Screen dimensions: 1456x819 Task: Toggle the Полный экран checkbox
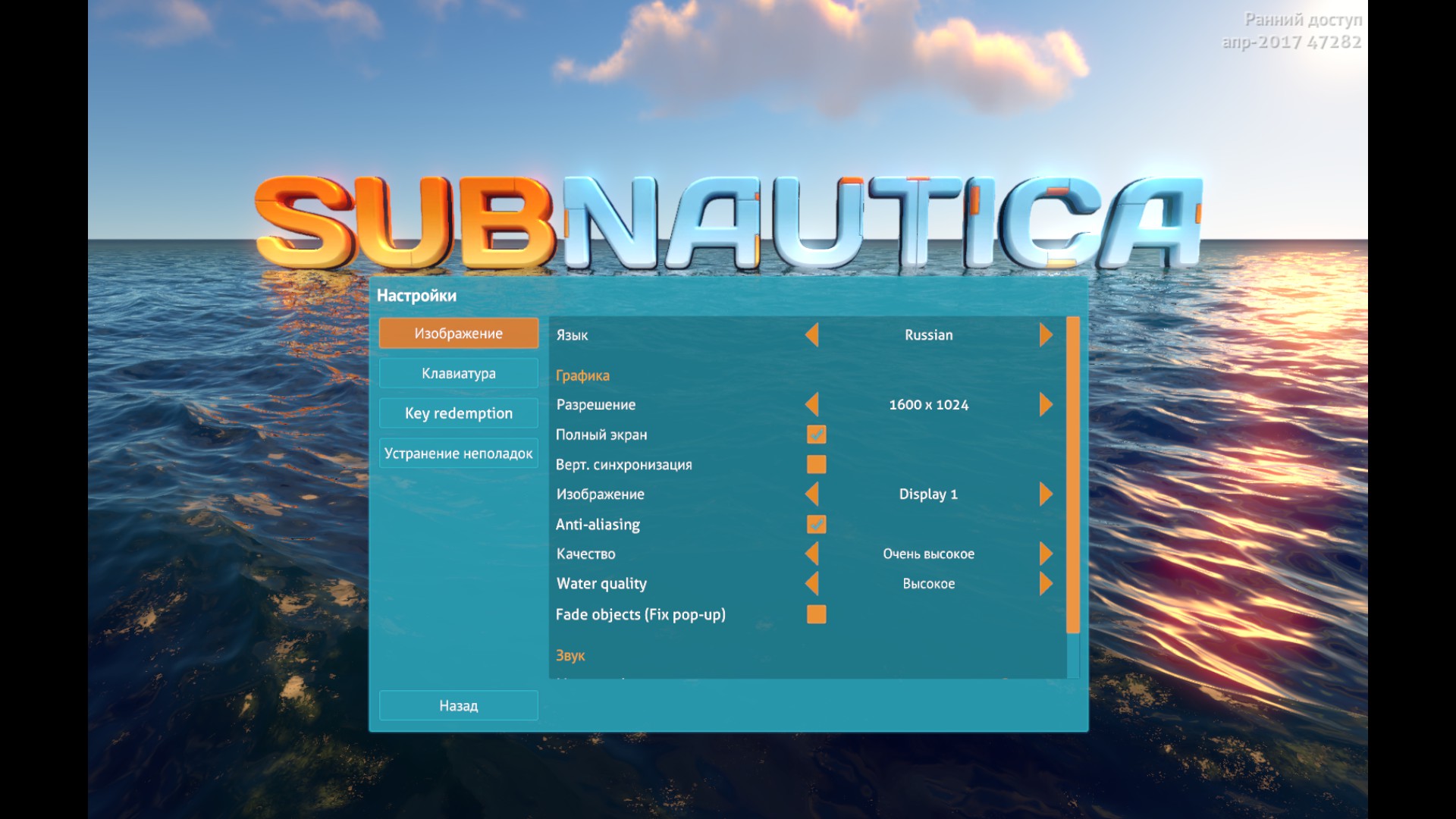pyautogui.click(x=816, y=435)
